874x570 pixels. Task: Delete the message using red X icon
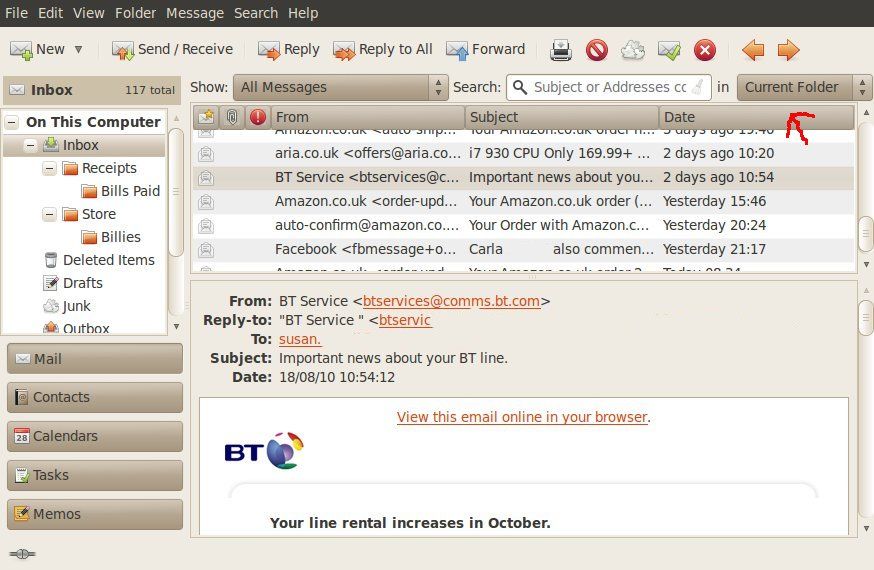[705, 50]
